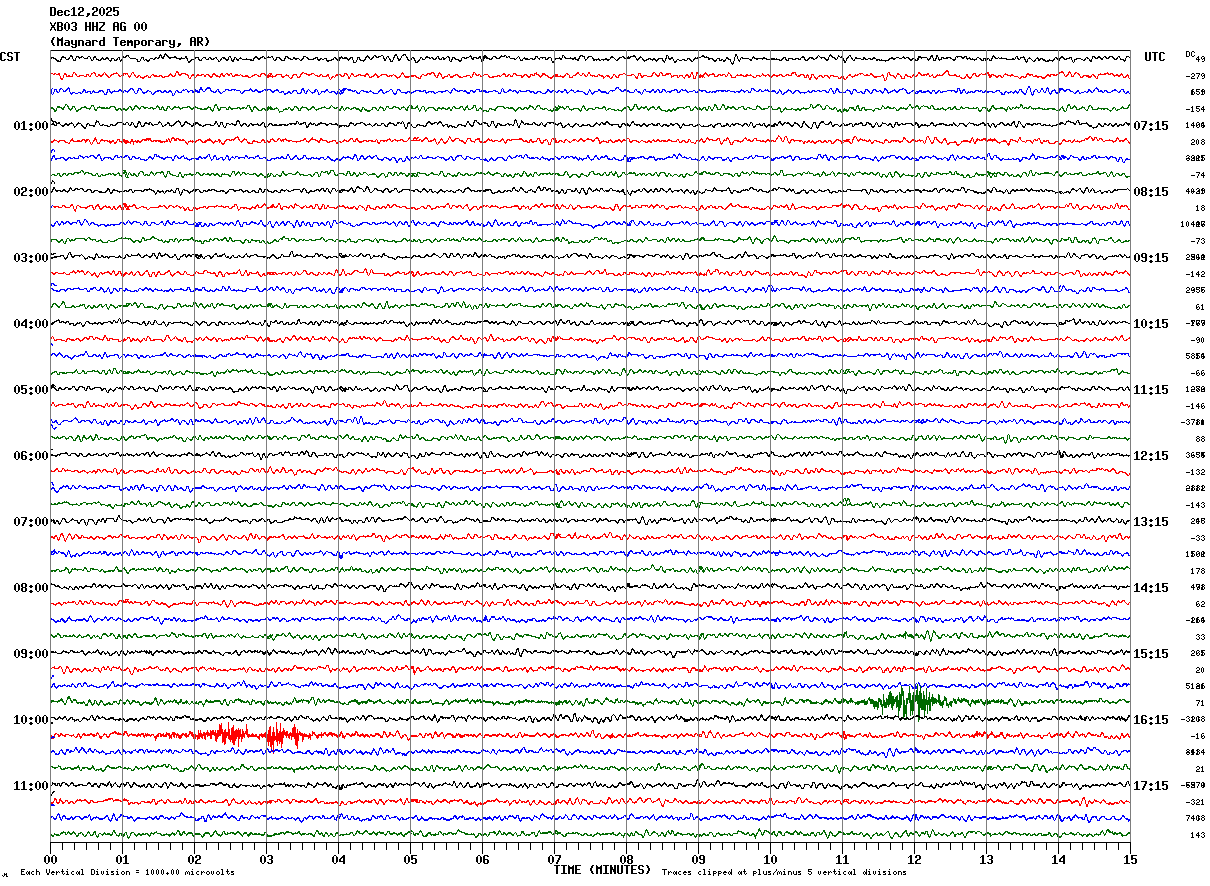This screenshot has height=886, width=1210.
Task: Click the DC offset value -146
Action: click(x=1195, y=406)
